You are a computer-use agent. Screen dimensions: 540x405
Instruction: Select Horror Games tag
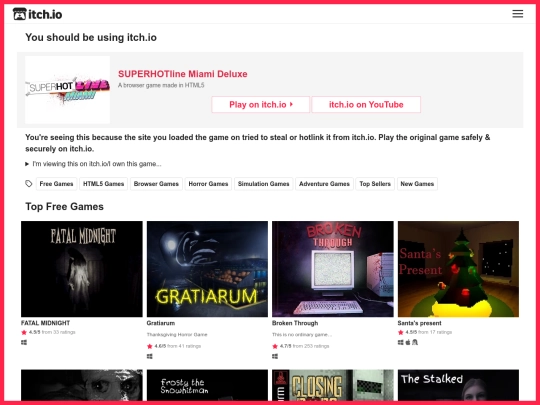pyautogui.click(x=208, y=184)
